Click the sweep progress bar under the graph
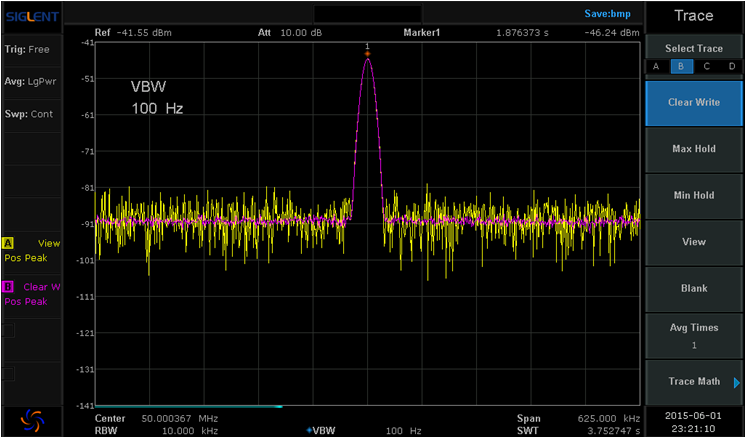Image resolution: width=746 pixels, height=438 pixels. coord(190,406)
